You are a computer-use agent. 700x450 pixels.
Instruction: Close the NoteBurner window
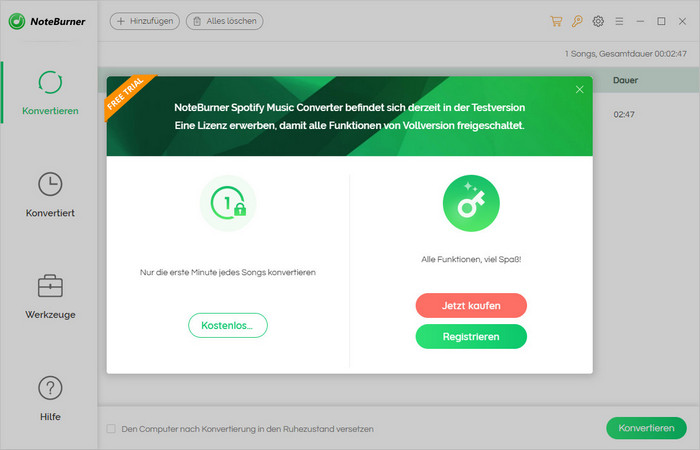click(x=682, y=21)
